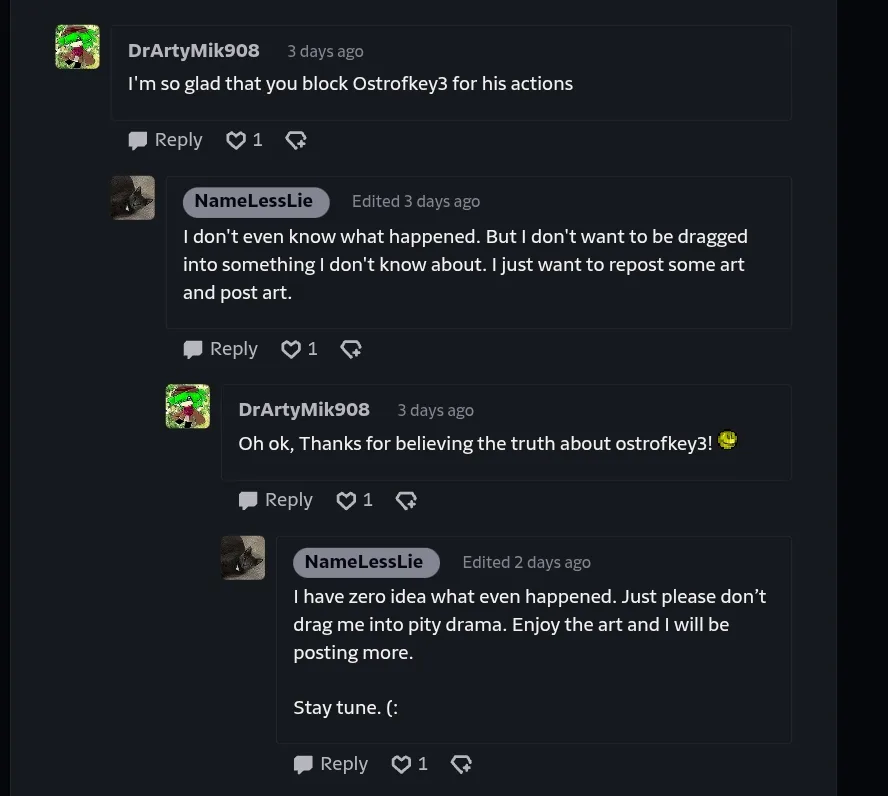The image size is (888, 796).
Task: Award NameLessLie's 'pity drama' comment
Action: (x=461, y=764)
